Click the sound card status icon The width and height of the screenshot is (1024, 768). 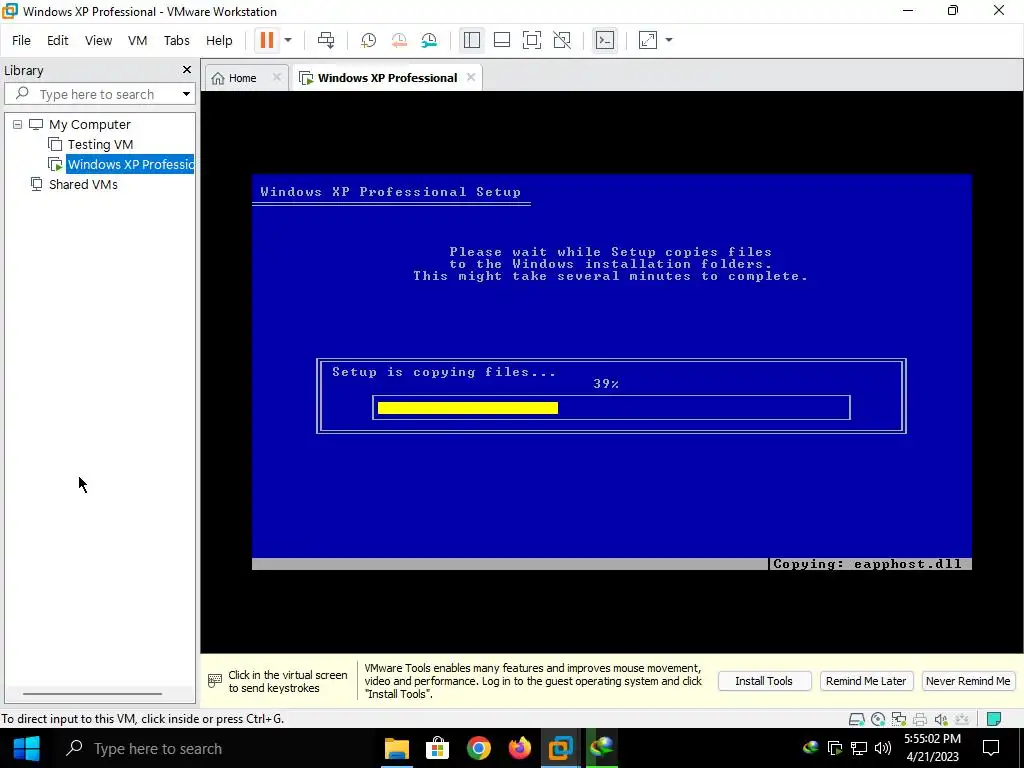point(941,719)
